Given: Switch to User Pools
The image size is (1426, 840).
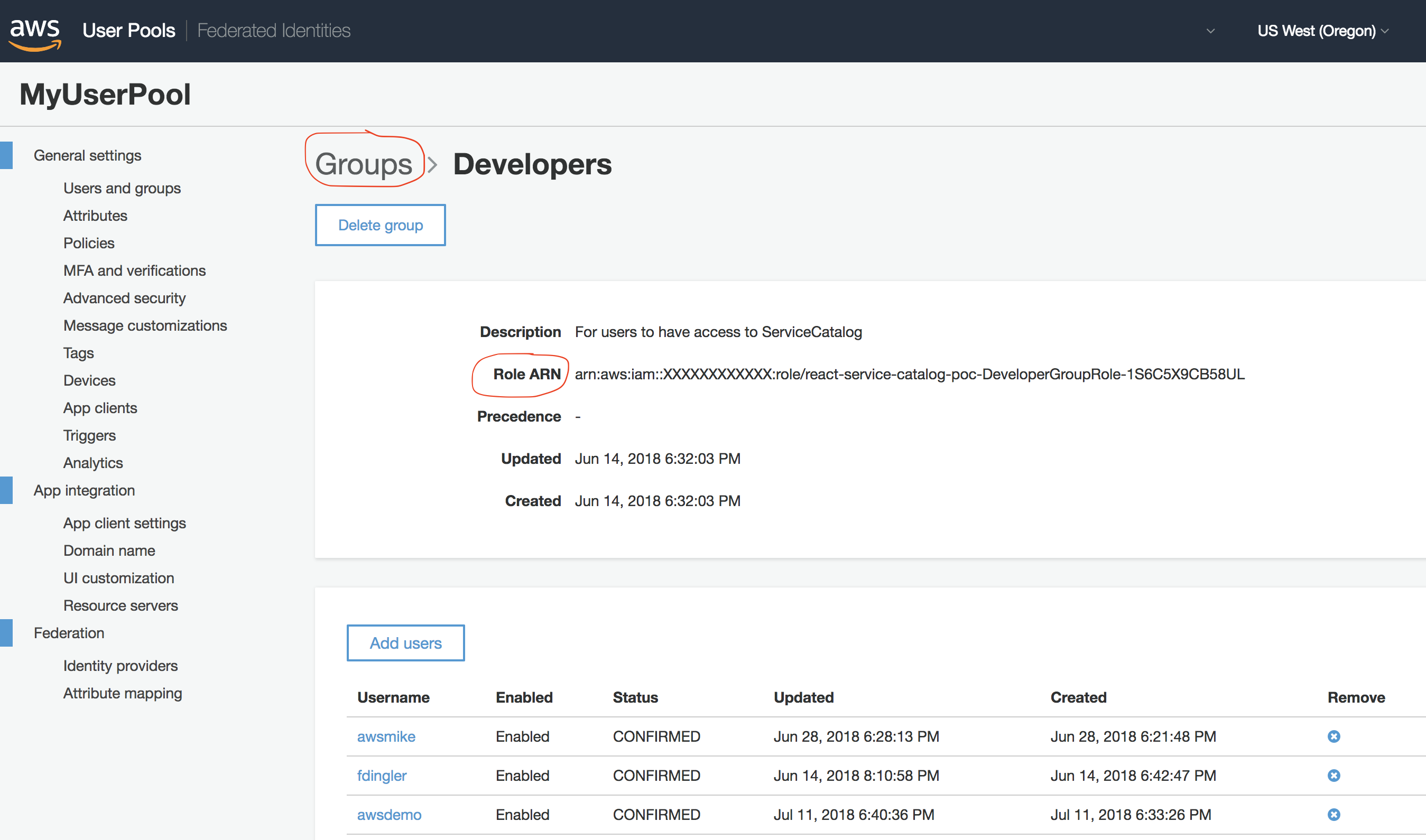Looking at the screenshot, I should 128,31.
